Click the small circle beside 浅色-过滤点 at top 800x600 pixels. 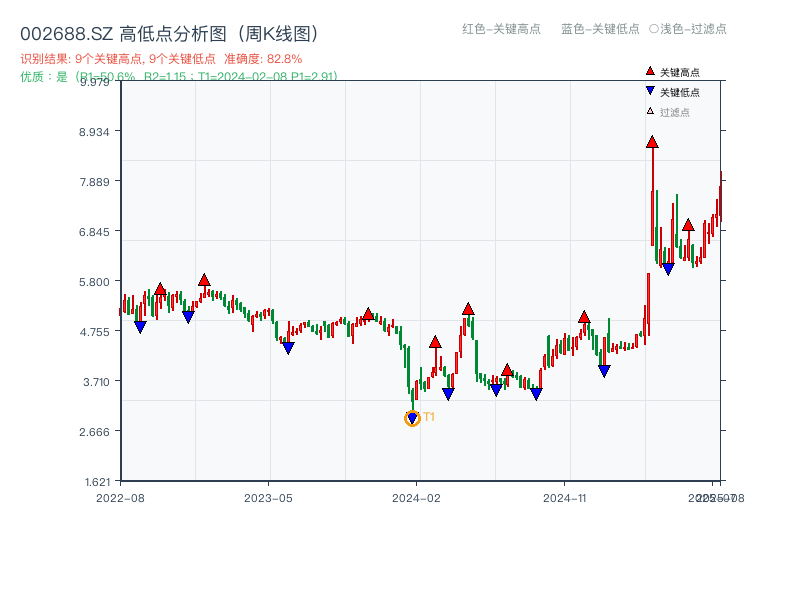(x=653, y=29)
